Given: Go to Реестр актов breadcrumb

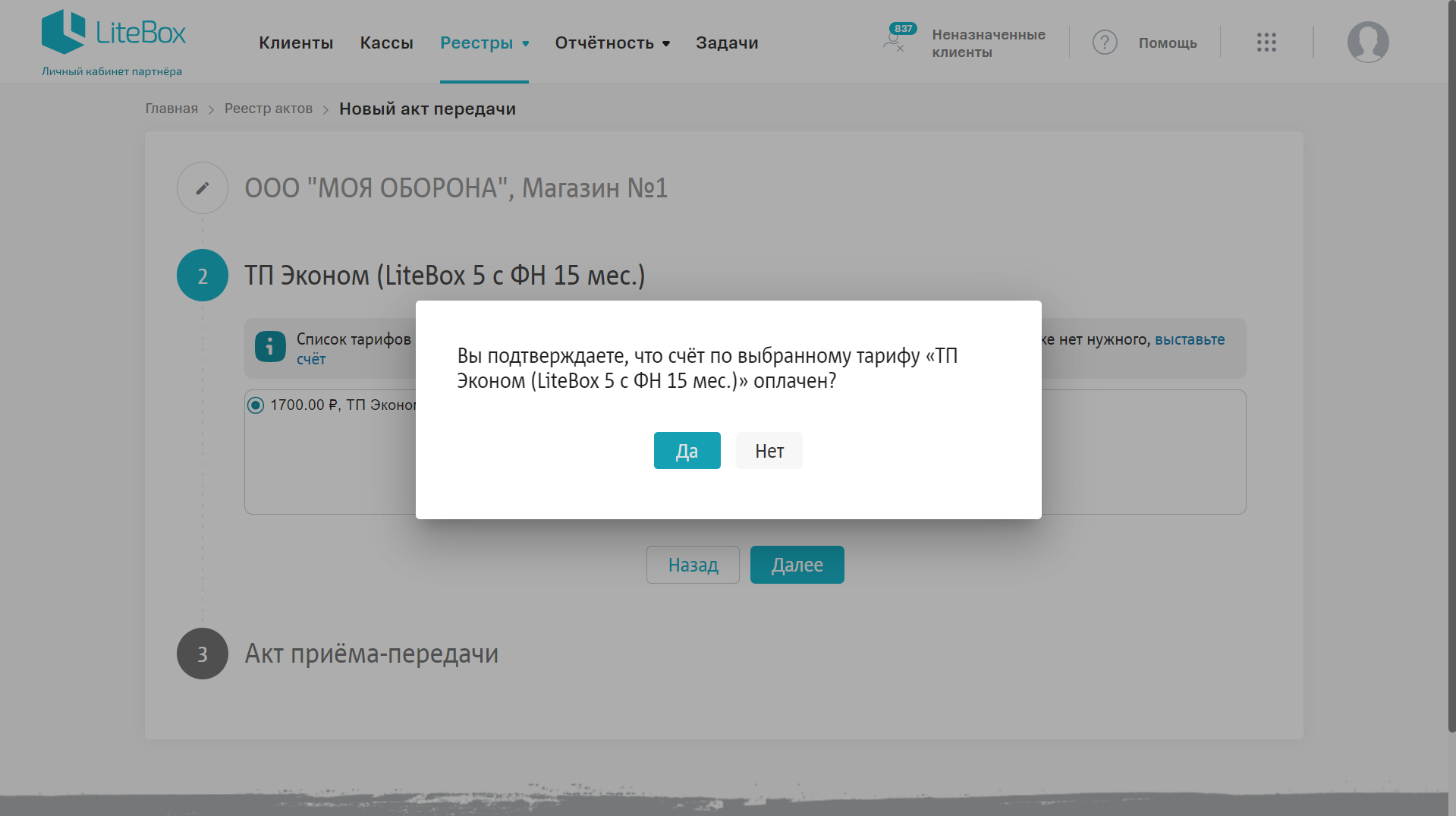Looking at the screenshot, I should 269,109.
